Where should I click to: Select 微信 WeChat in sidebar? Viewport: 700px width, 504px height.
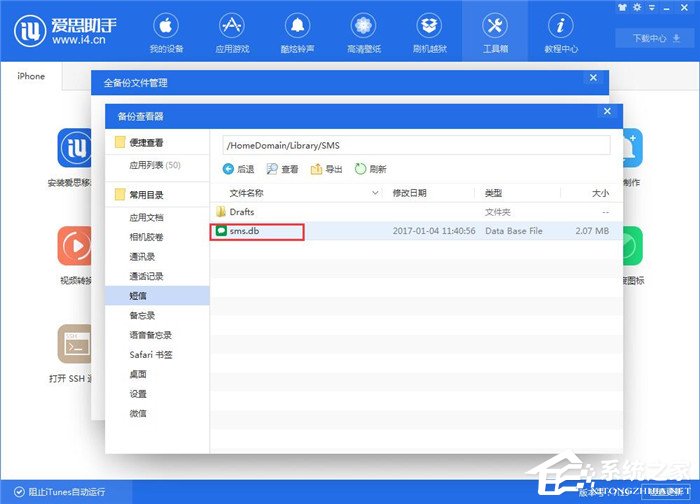(x=157, y=413)
